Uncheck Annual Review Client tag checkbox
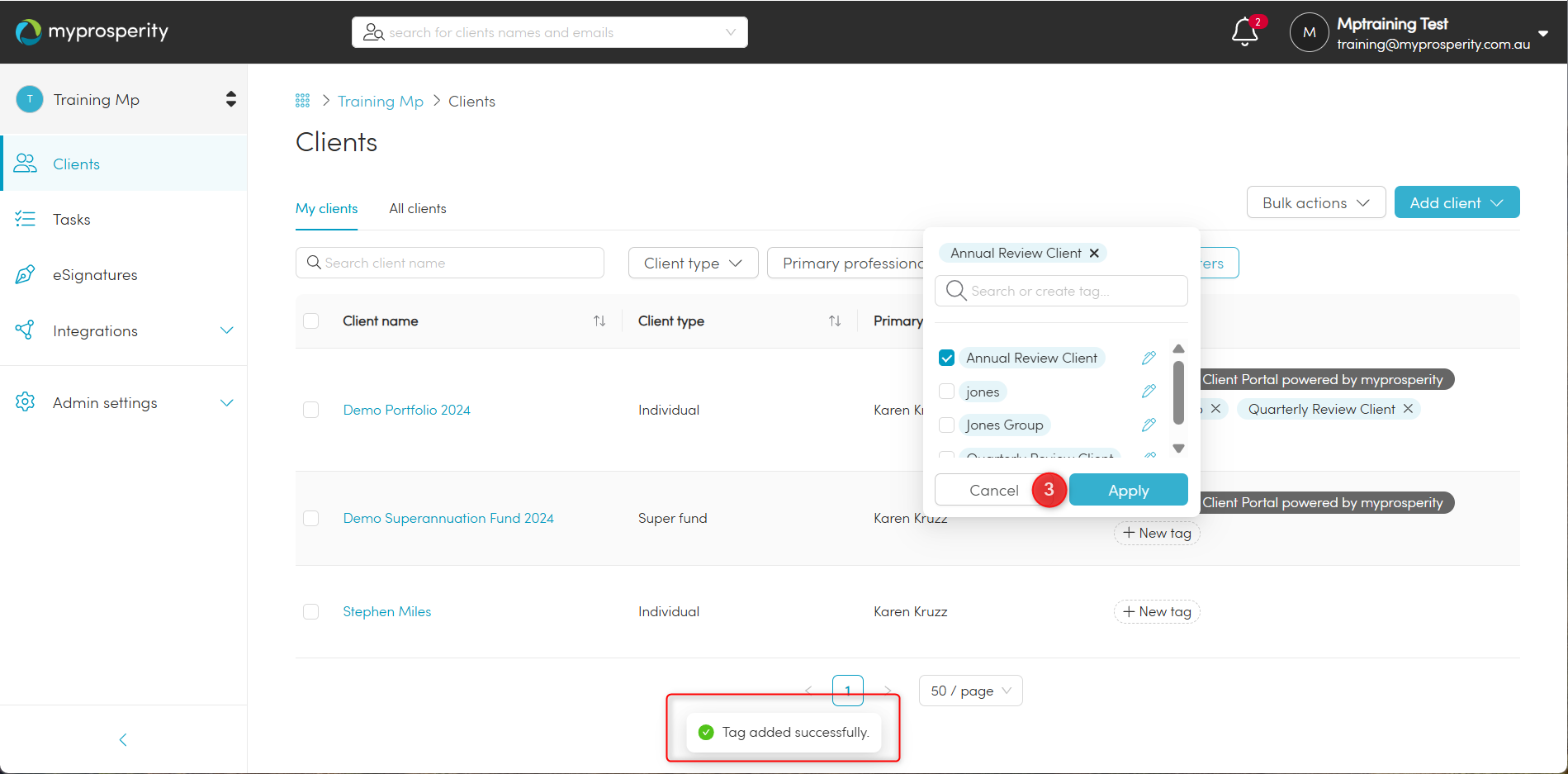1568x774 pixels. click(946, 358)
